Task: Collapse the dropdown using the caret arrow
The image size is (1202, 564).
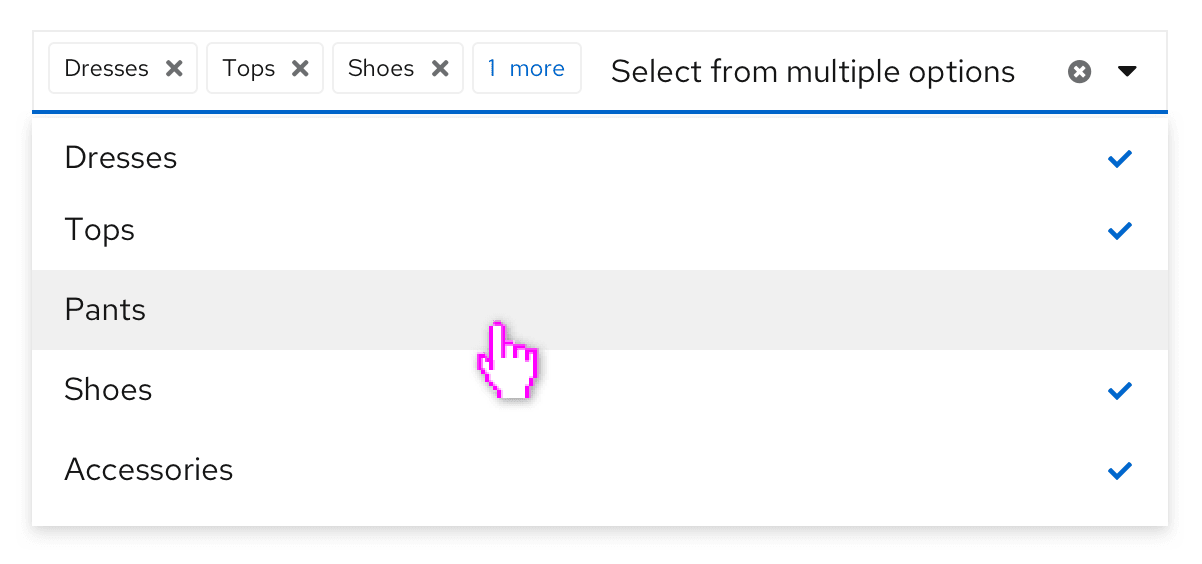Action: point(1127,72)
